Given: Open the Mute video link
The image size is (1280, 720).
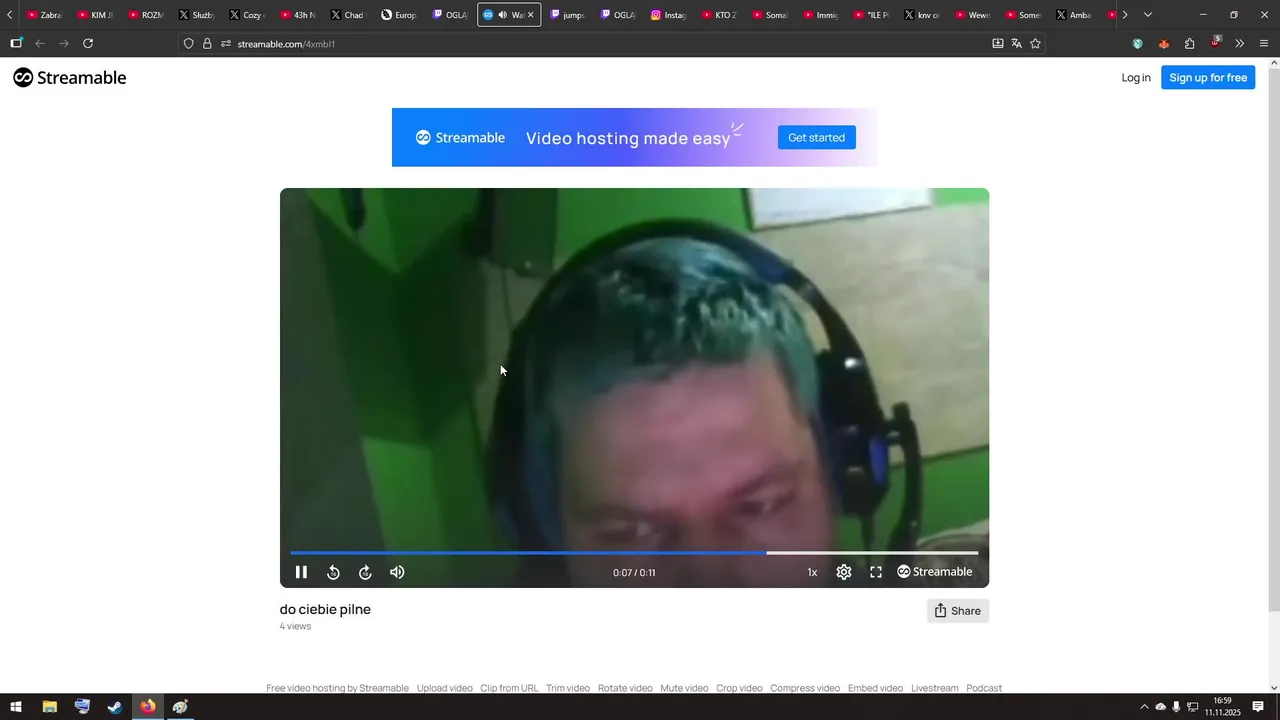Looking at the screenshot, I should click(x=684, y=688).
